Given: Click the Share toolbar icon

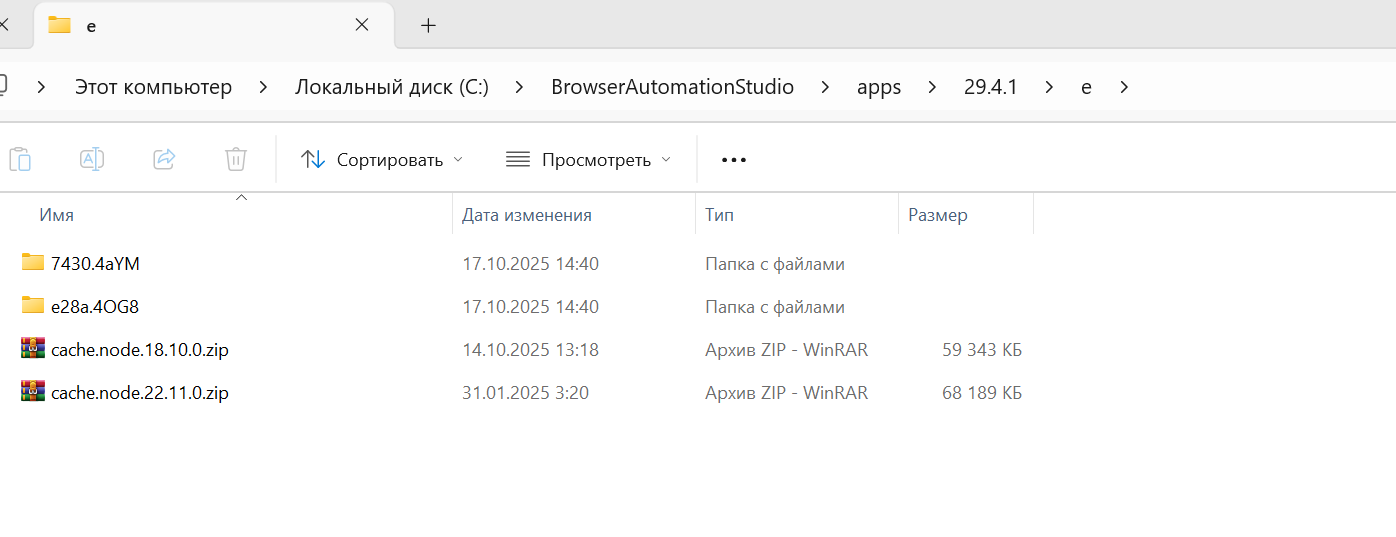Looking at the screenshot, I should (x=164, y=159).
